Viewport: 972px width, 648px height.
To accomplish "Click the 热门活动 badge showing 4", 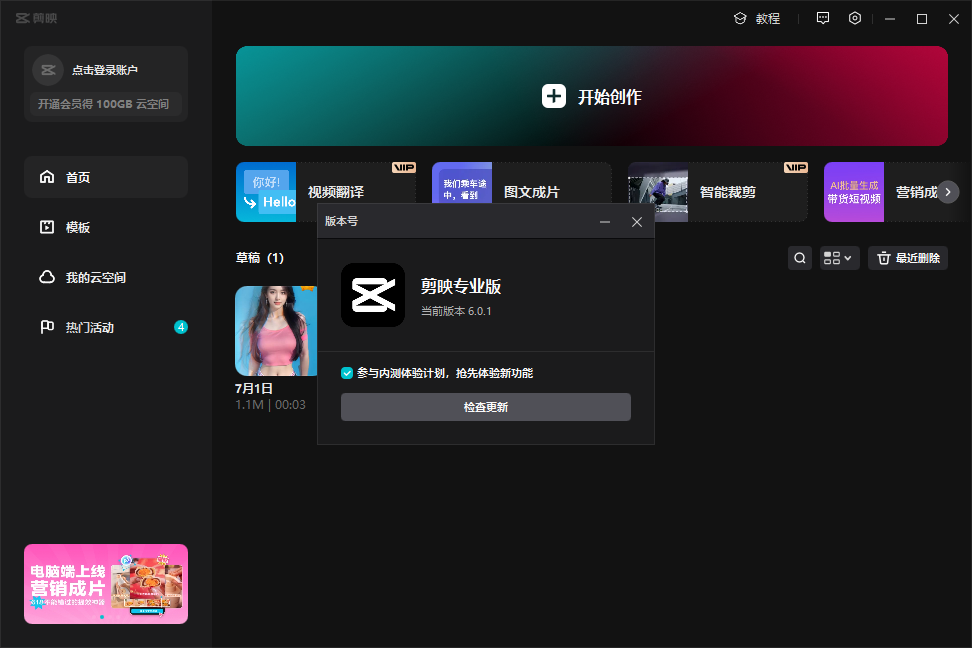I will (x=181, y=327).
